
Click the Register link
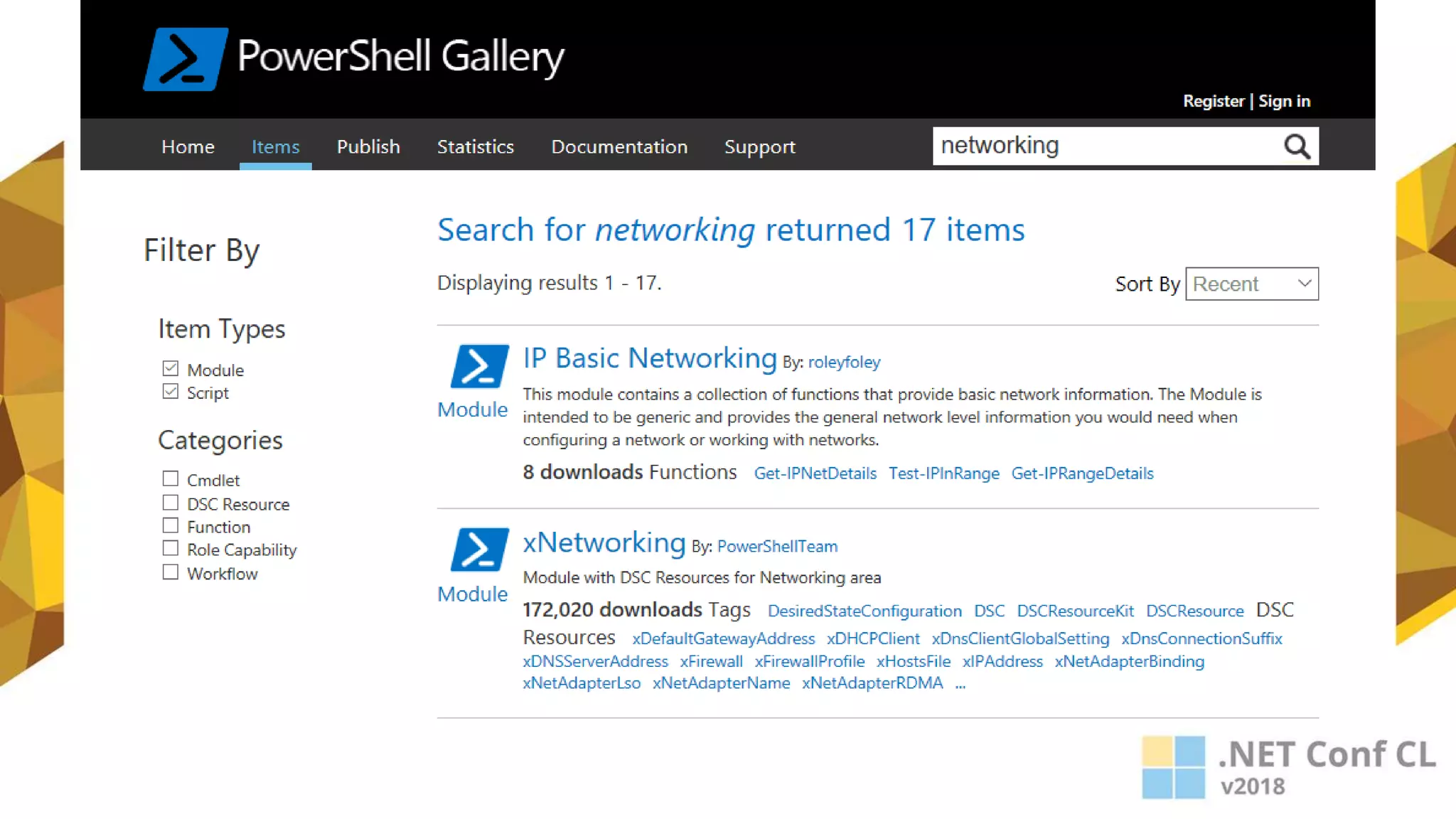point(1214,101)
